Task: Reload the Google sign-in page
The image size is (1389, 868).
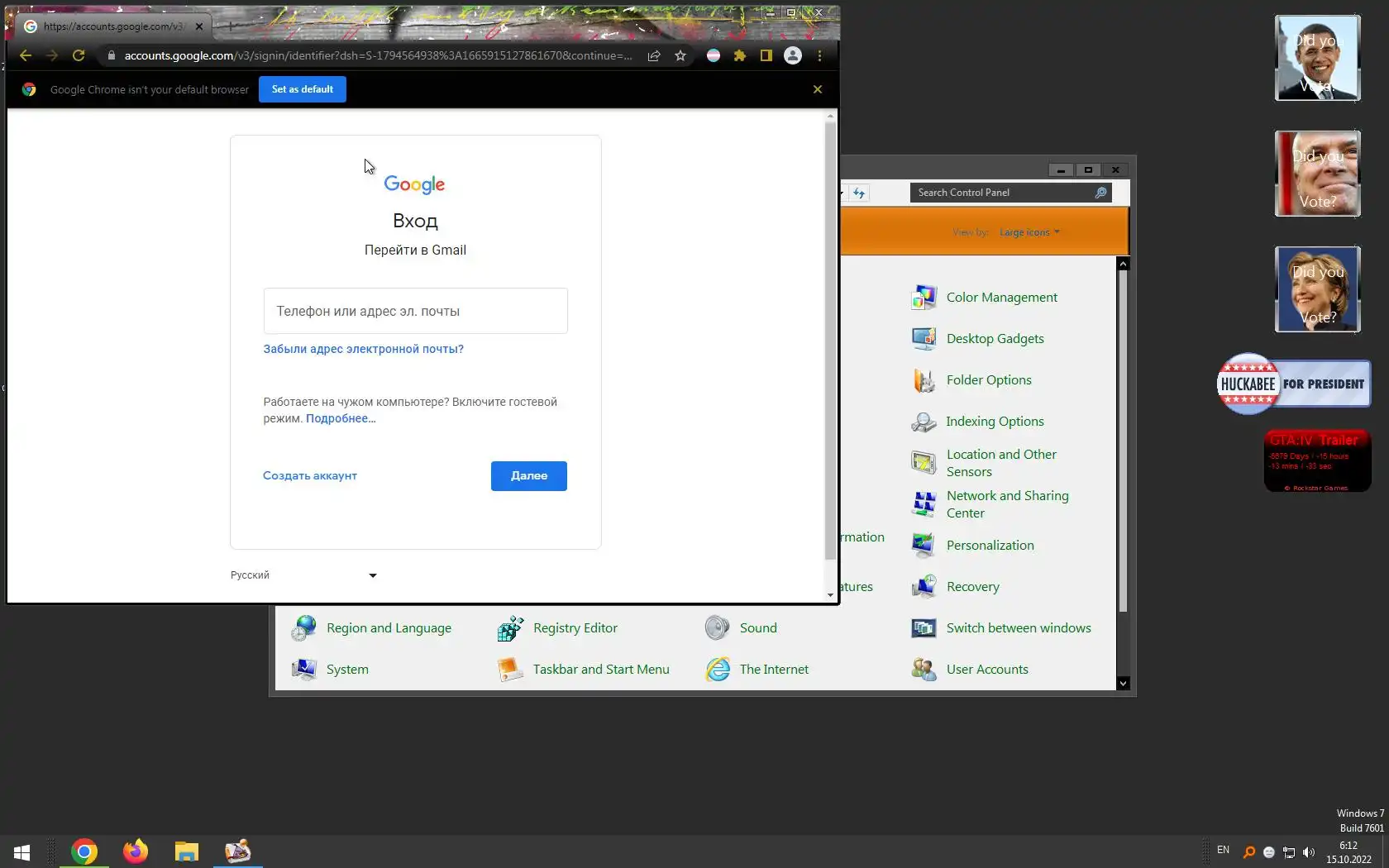Action: coord(79,55)
